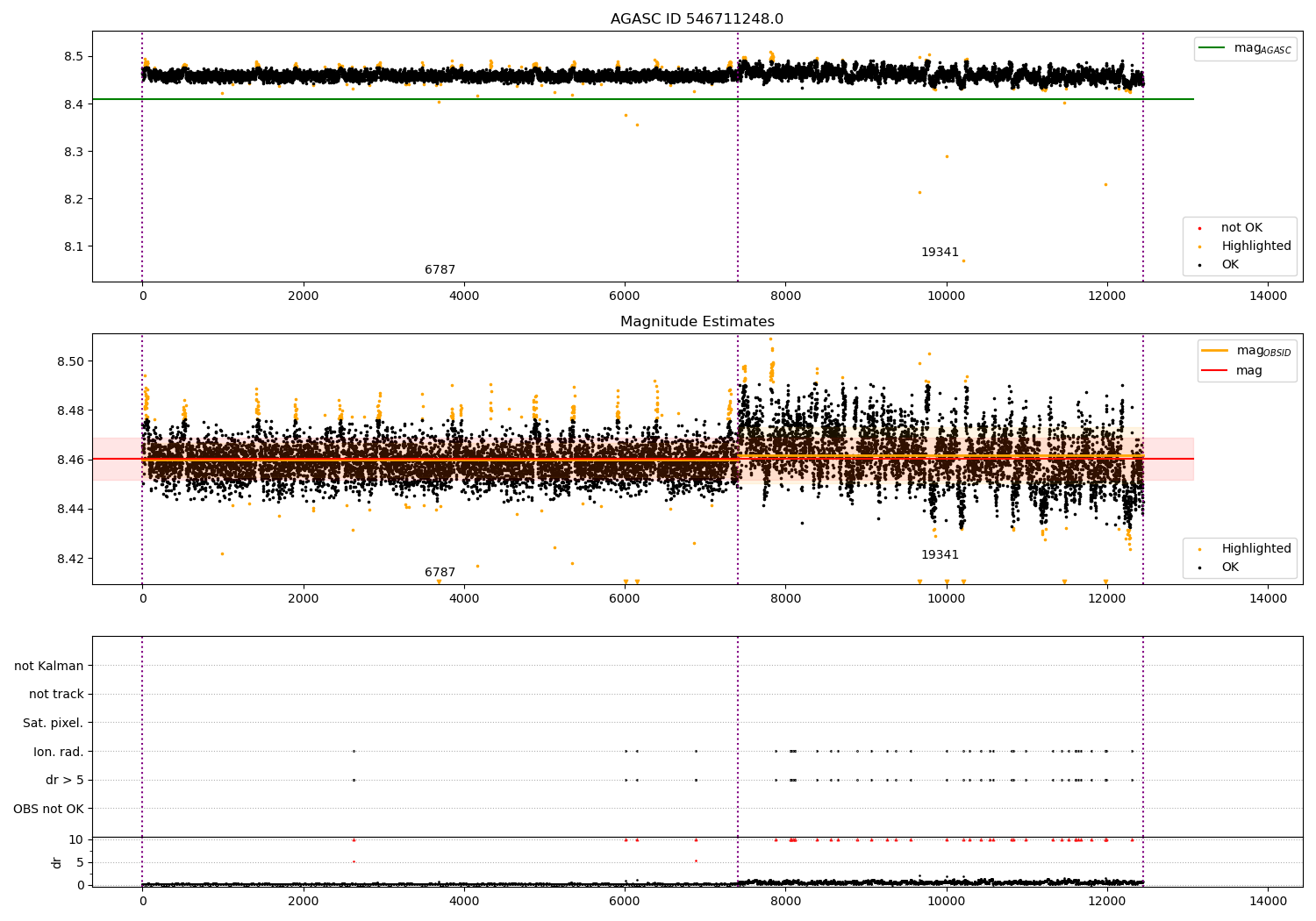Click the lowest orange outlier point near 8.07 in top plot
The height and width of the screenshot is (921, 1316).
963,261
